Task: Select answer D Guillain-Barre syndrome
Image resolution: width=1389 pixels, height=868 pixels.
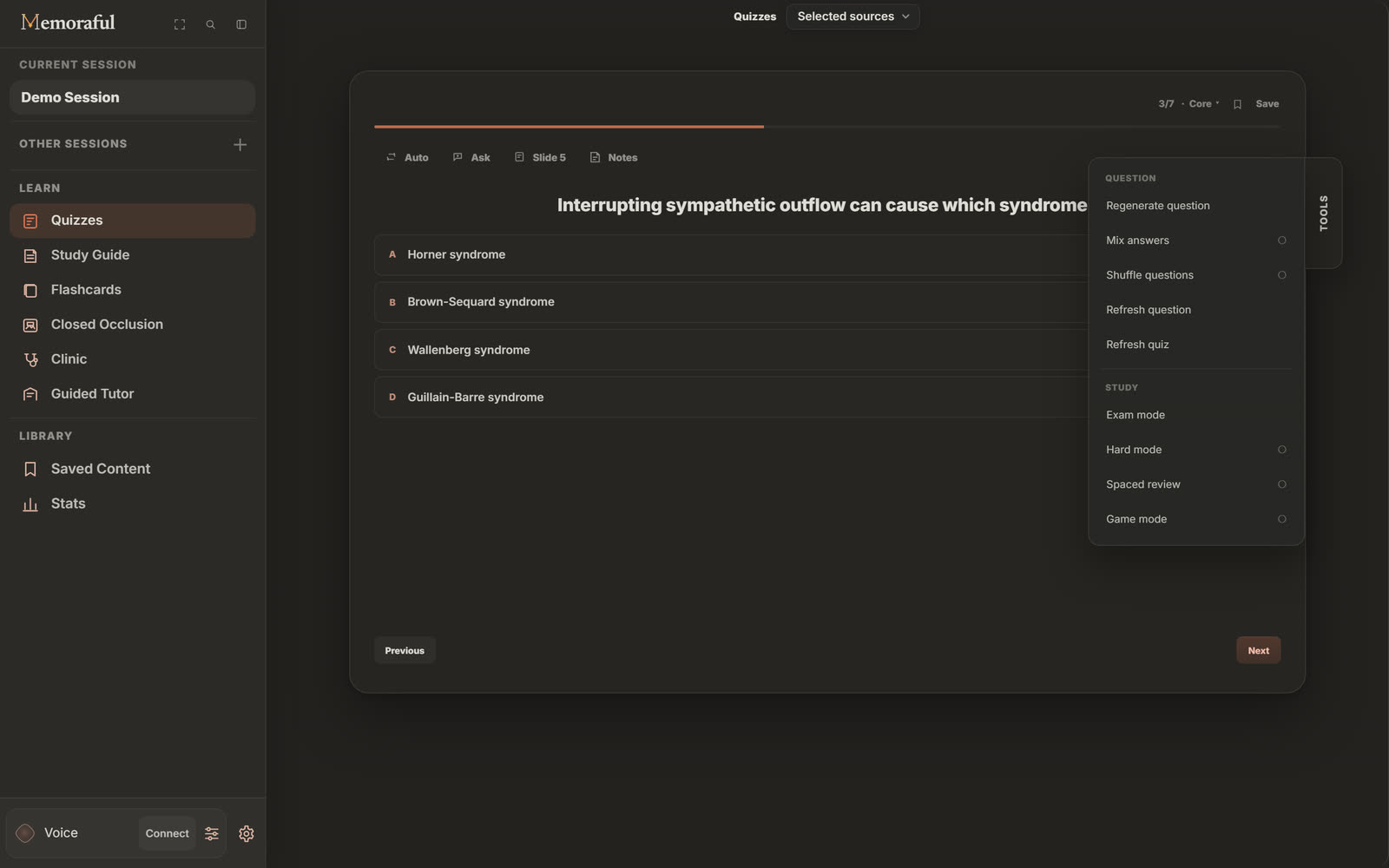Action: click(731, 397)
